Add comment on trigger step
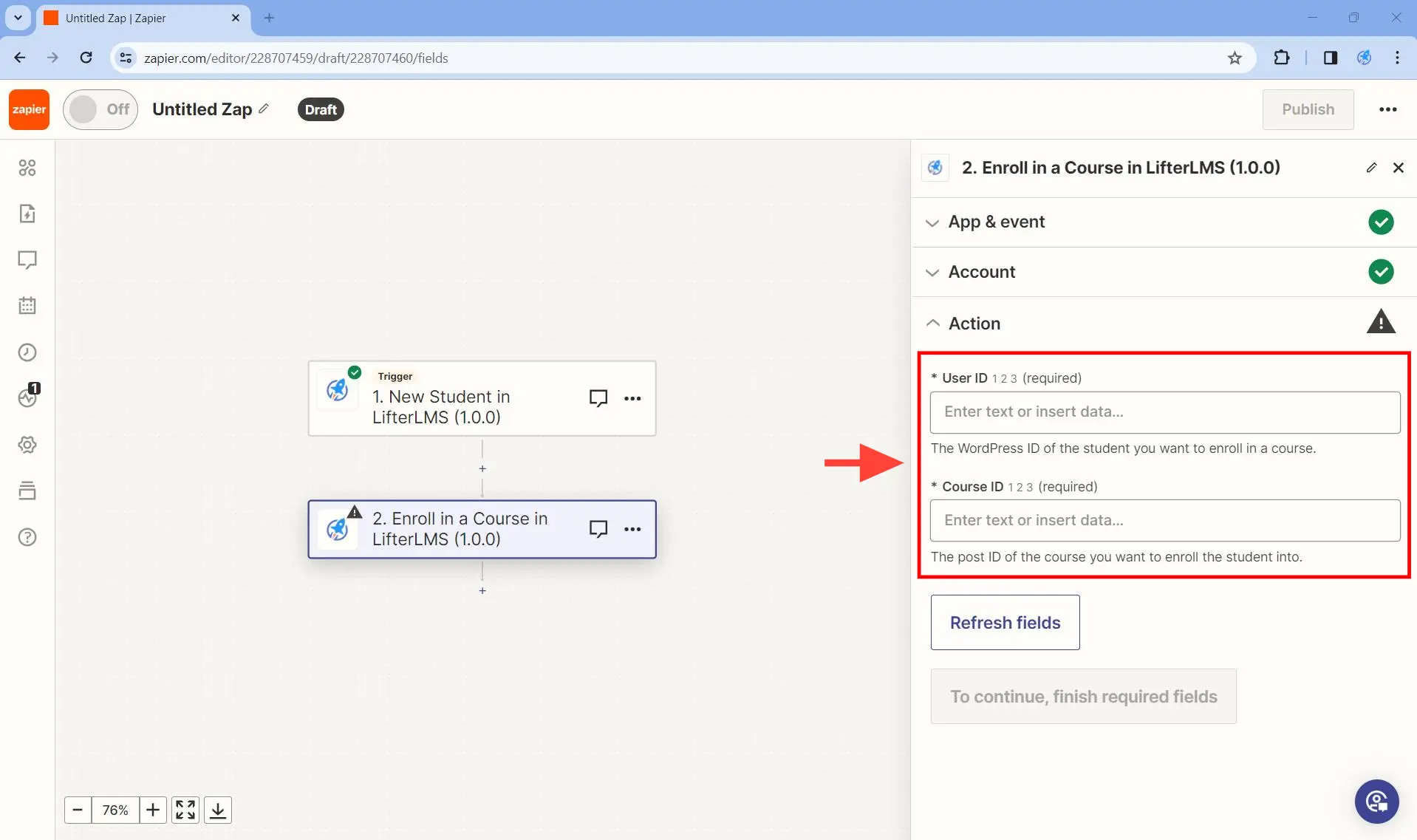 coord(598,398)
